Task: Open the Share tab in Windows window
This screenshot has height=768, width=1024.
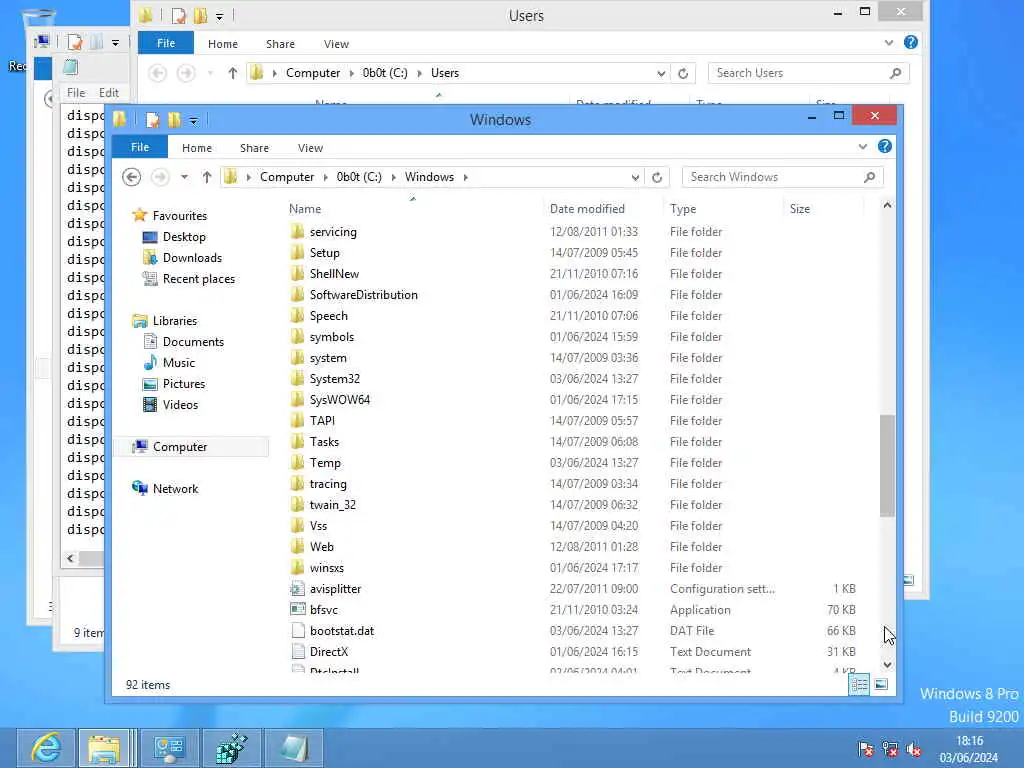Action: (x=254, y=148)
